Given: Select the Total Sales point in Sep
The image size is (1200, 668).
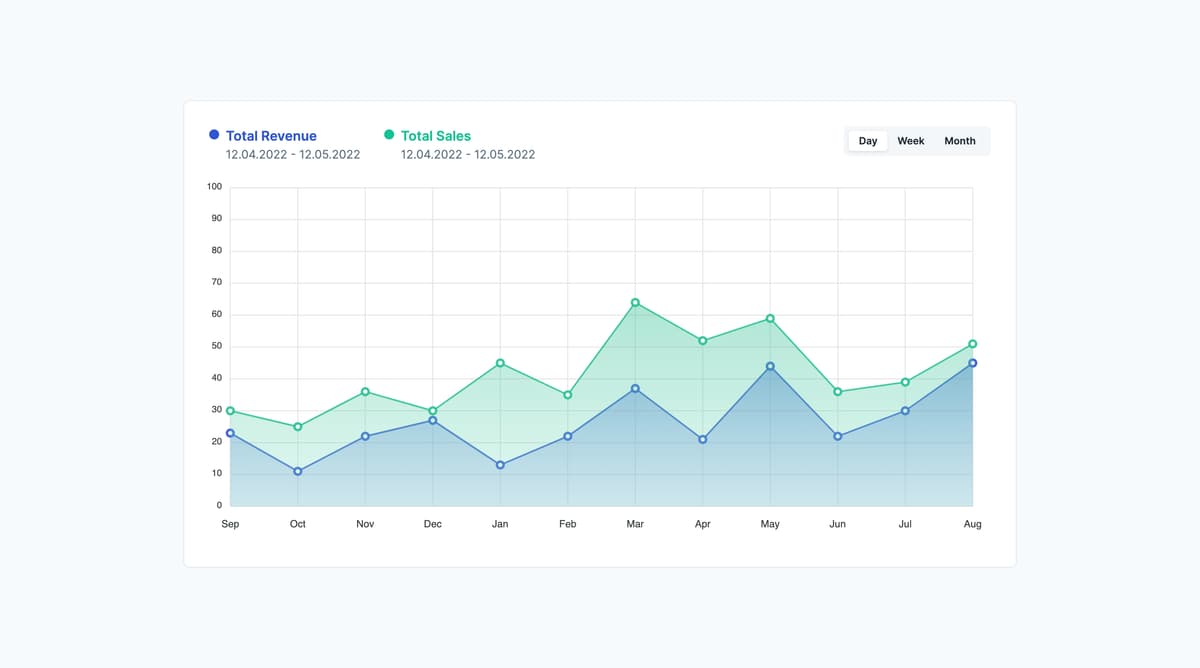Looking at the screenshot, I should 230,411.
